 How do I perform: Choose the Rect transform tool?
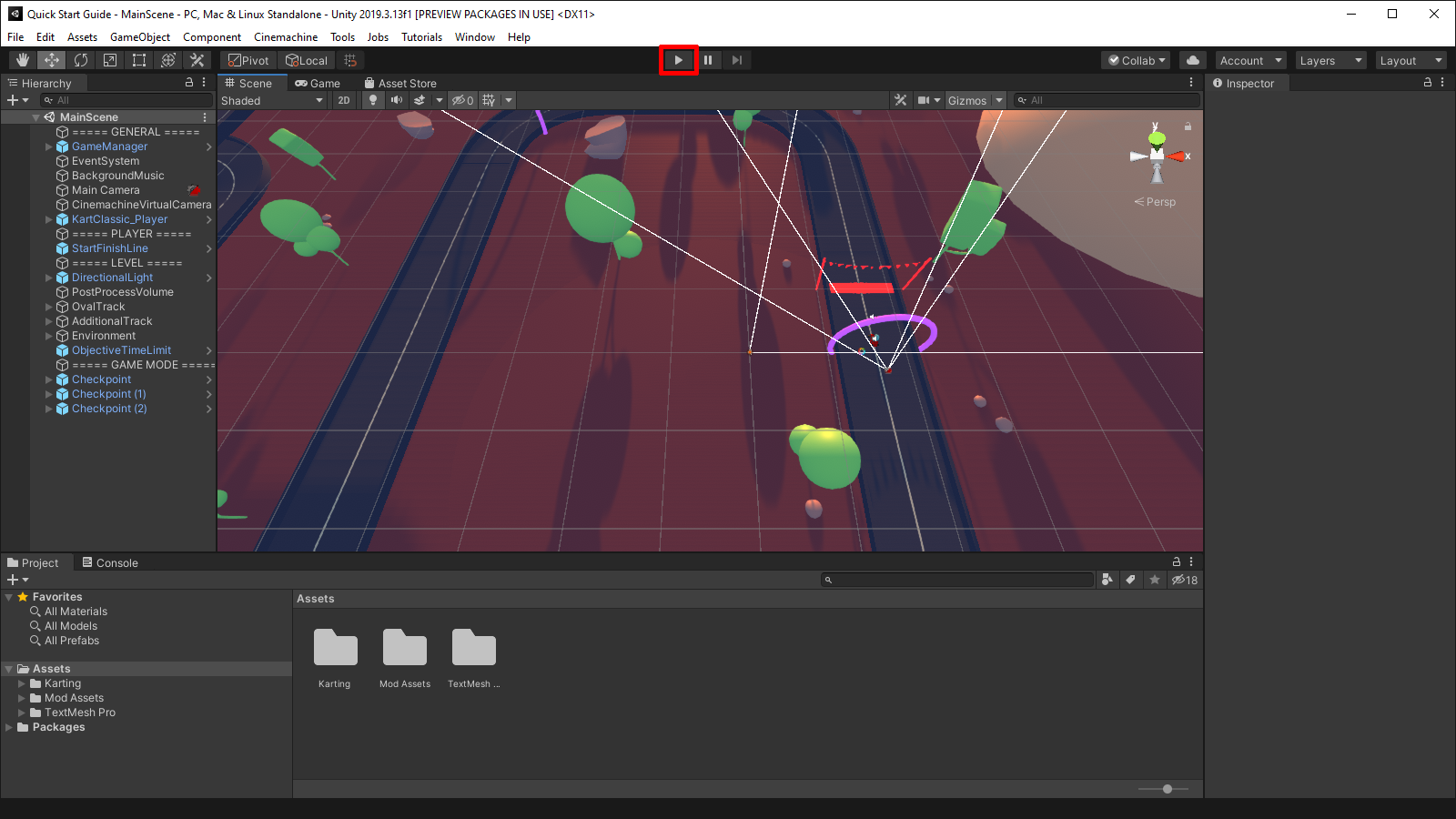[138, 60]
